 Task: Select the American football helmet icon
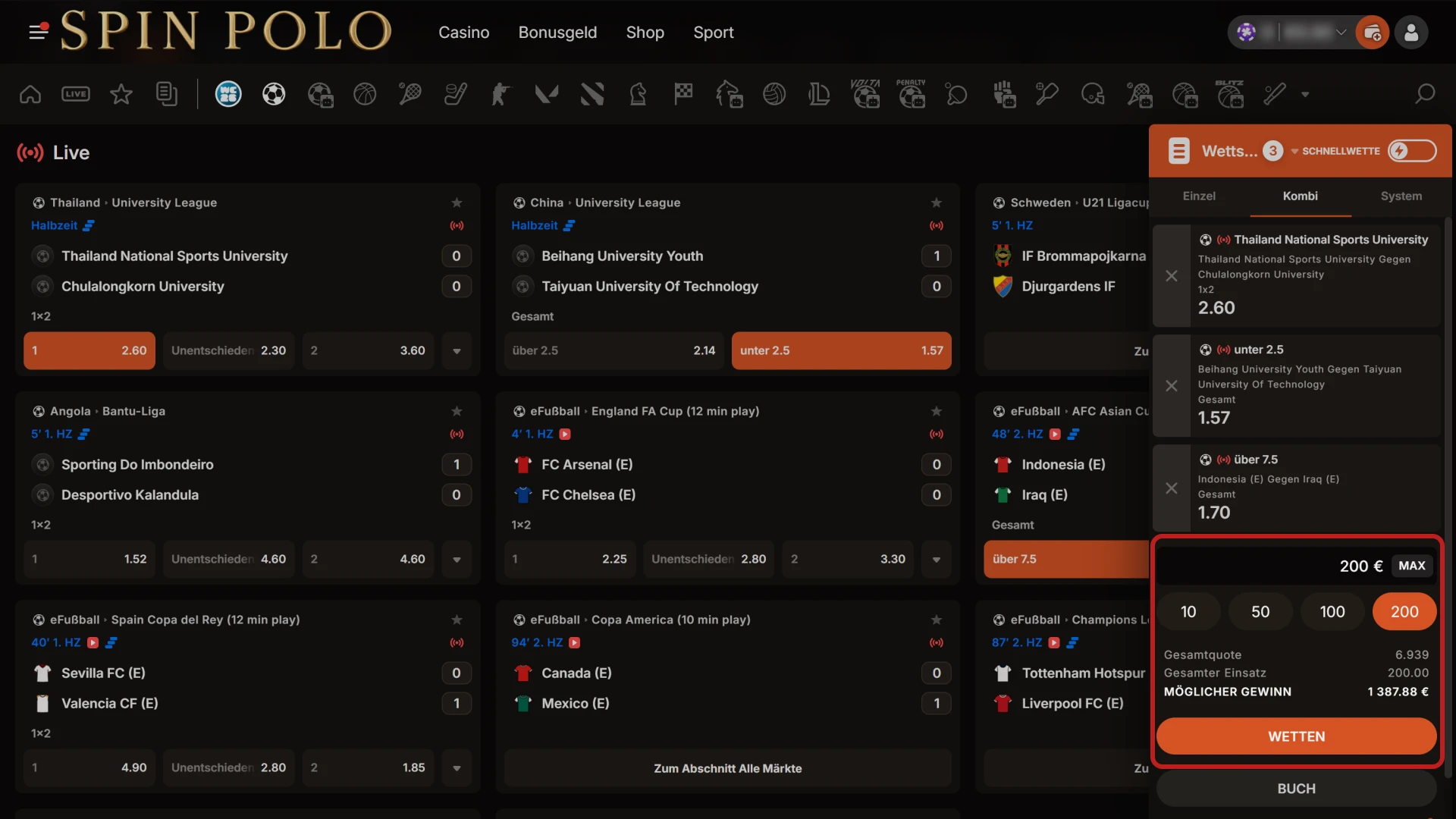(1093, 94)
